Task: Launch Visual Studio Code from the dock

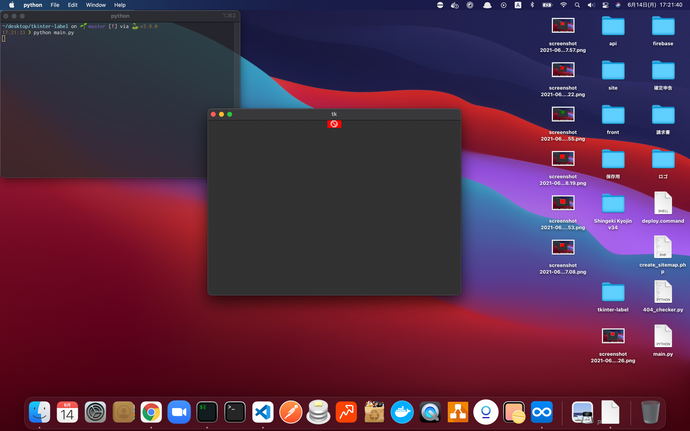Action: pyautogui.click(x=263, y=413)
